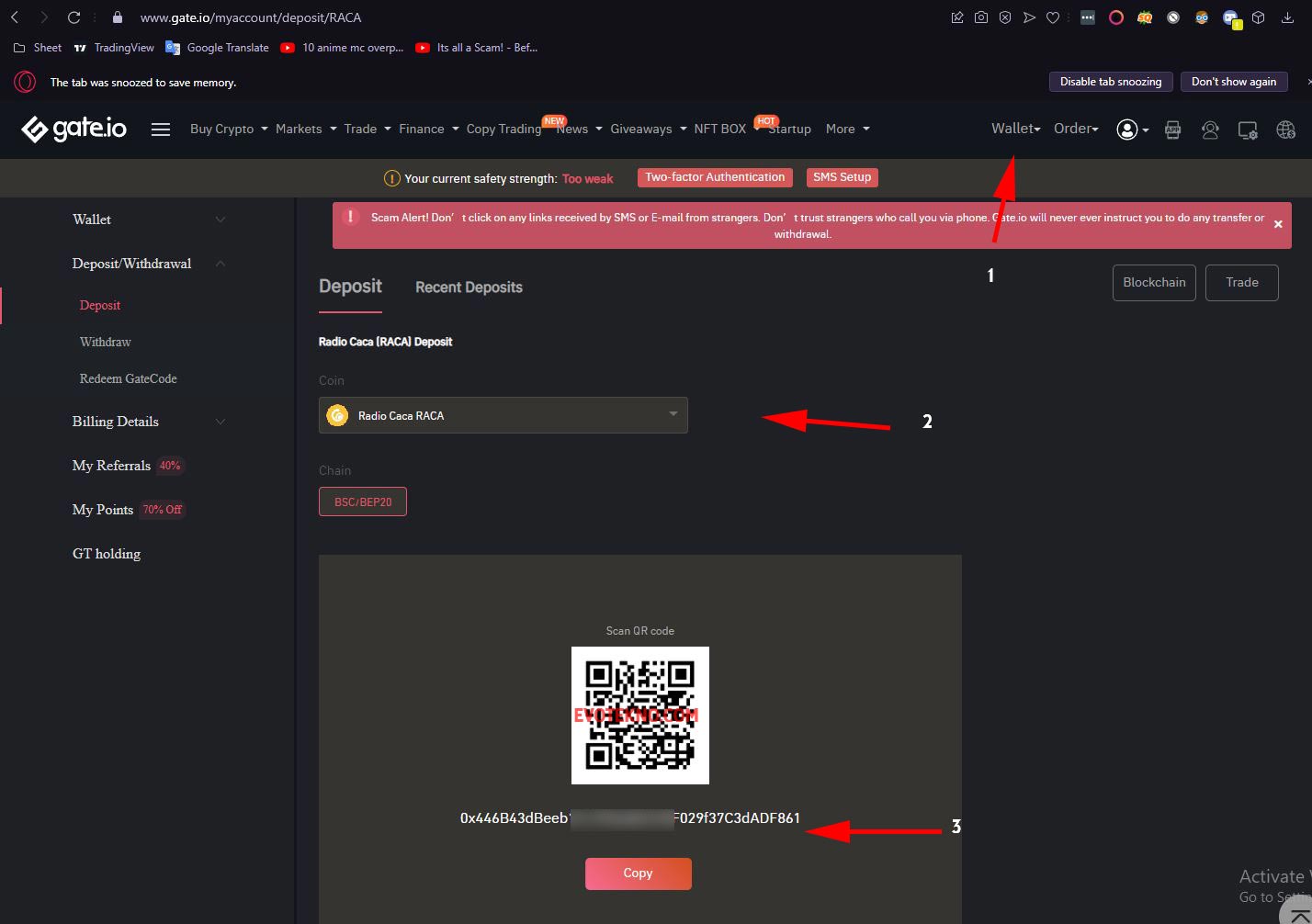The image size is (1312, 924).
Task: Open the display settings monitor icon
Action: pyautogui.click(x=1248, y=130)
